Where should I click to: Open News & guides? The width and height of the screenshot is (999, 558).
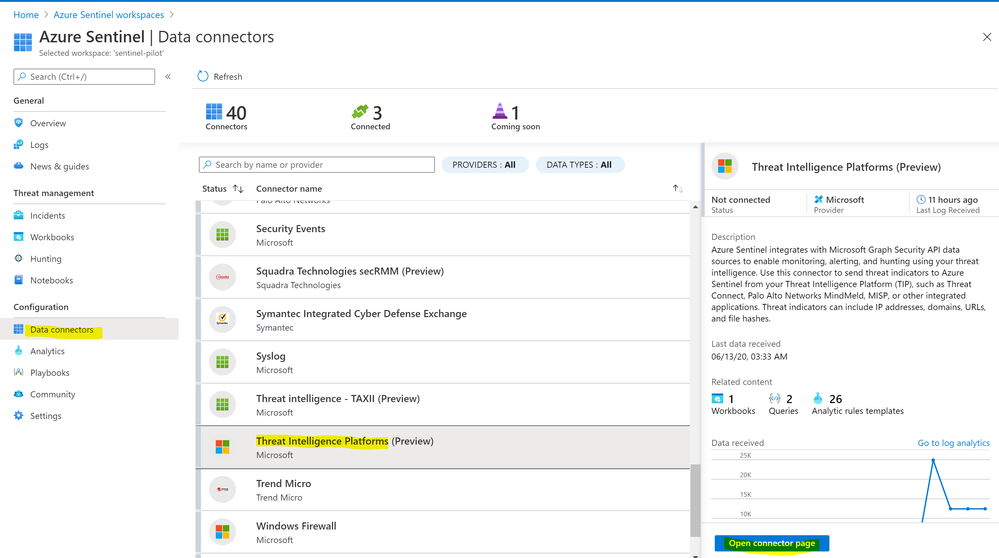(59, 166)
